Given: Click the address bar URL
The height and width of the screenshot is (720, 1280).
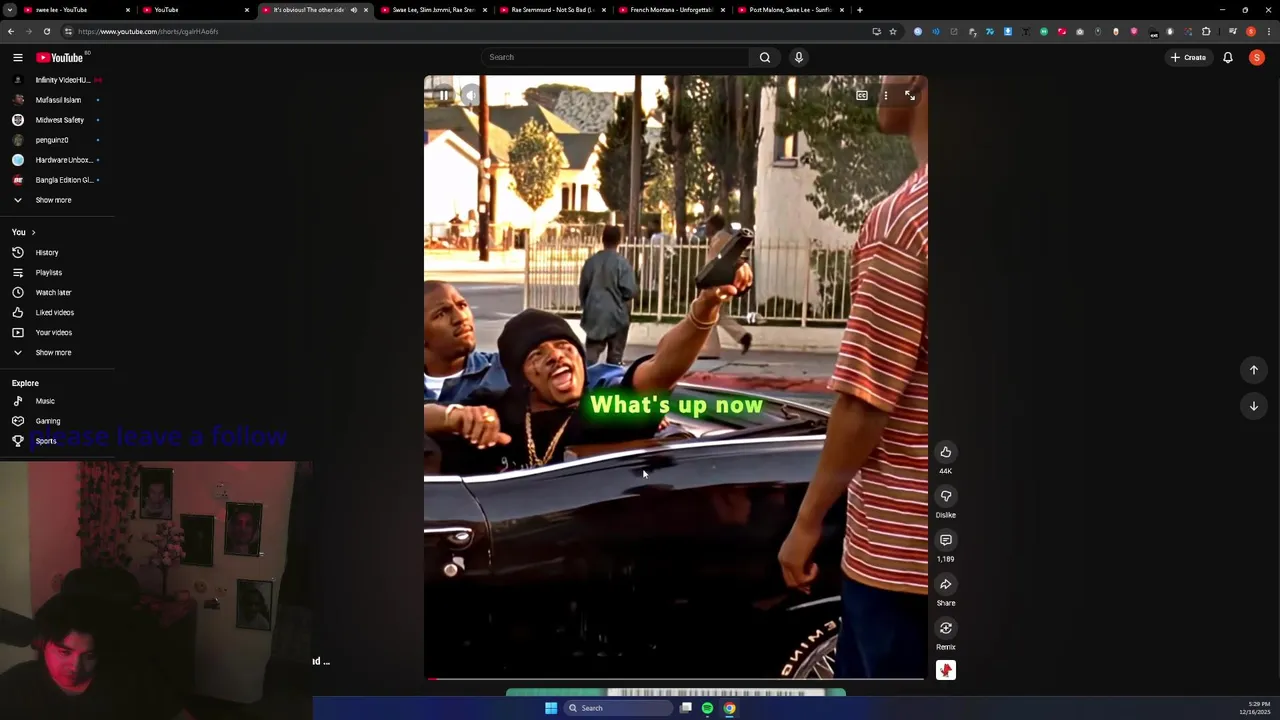Looking at the screenshot, I should (x=148, y=31).
